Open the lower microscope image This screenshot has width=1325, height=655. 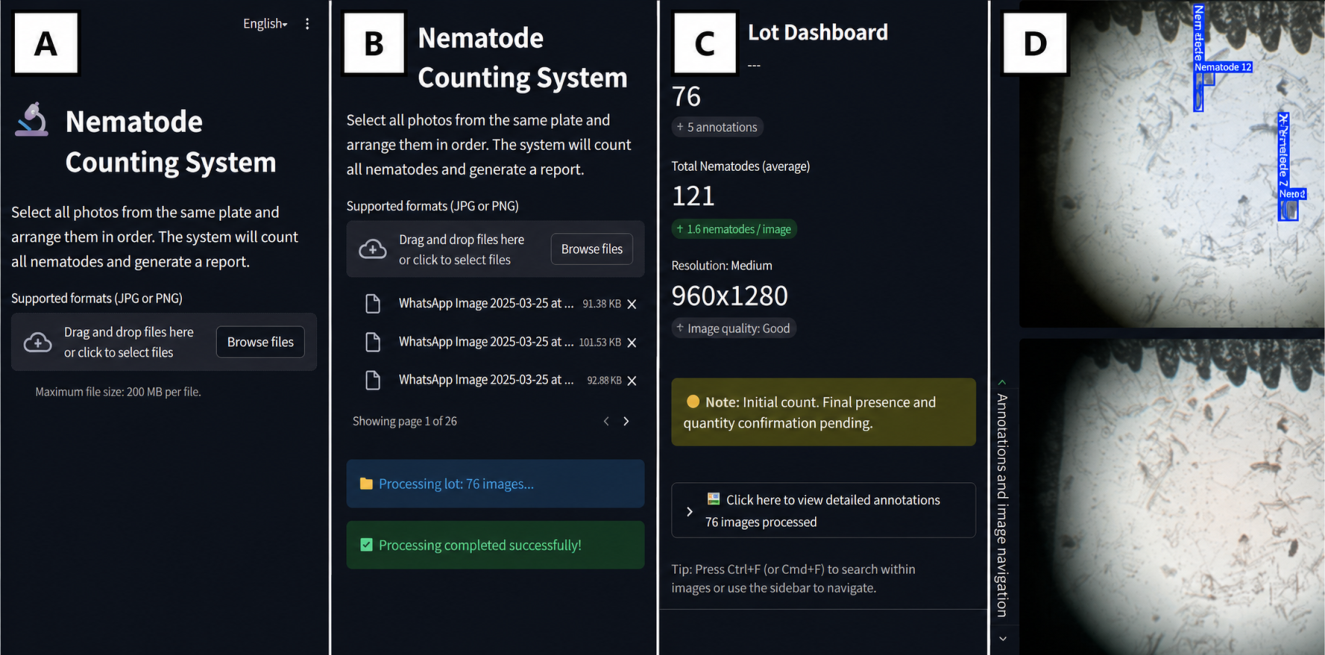[x=1172, y=497]
